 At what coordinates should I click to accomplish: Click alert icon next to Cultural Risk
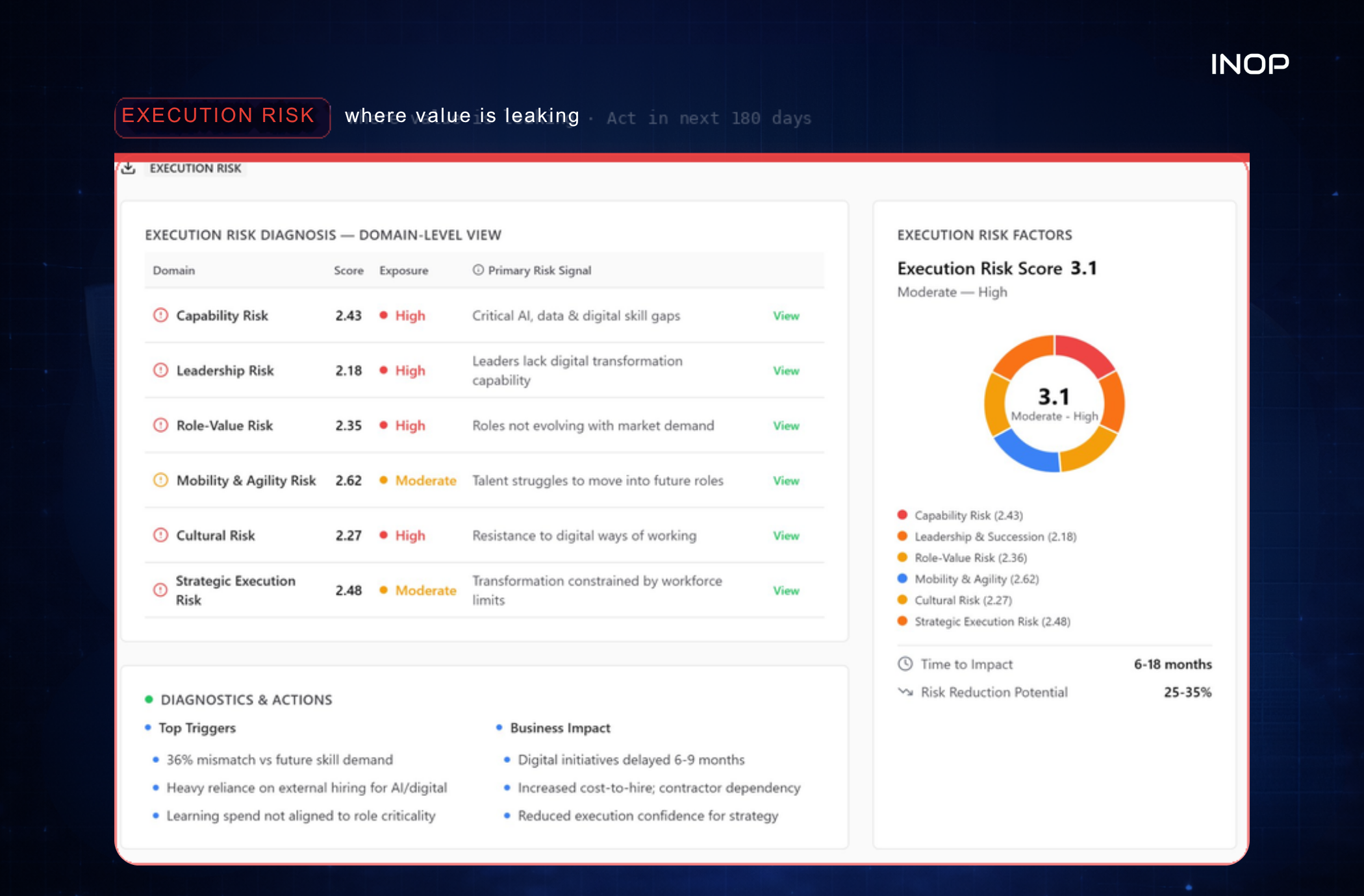[160, 535]
